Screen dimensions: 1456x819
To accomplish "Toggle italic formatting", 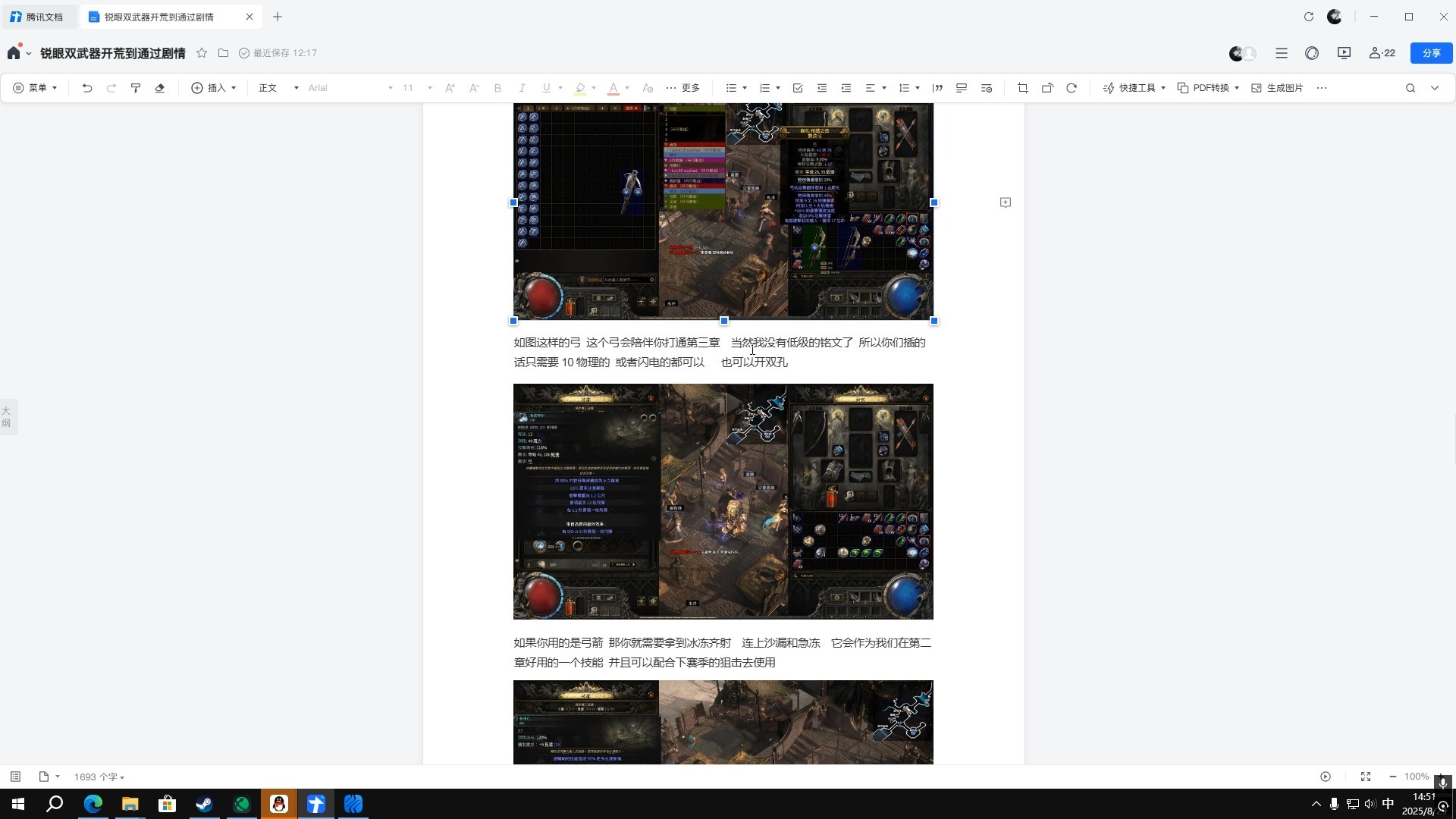I will click(x=522, y=88).
